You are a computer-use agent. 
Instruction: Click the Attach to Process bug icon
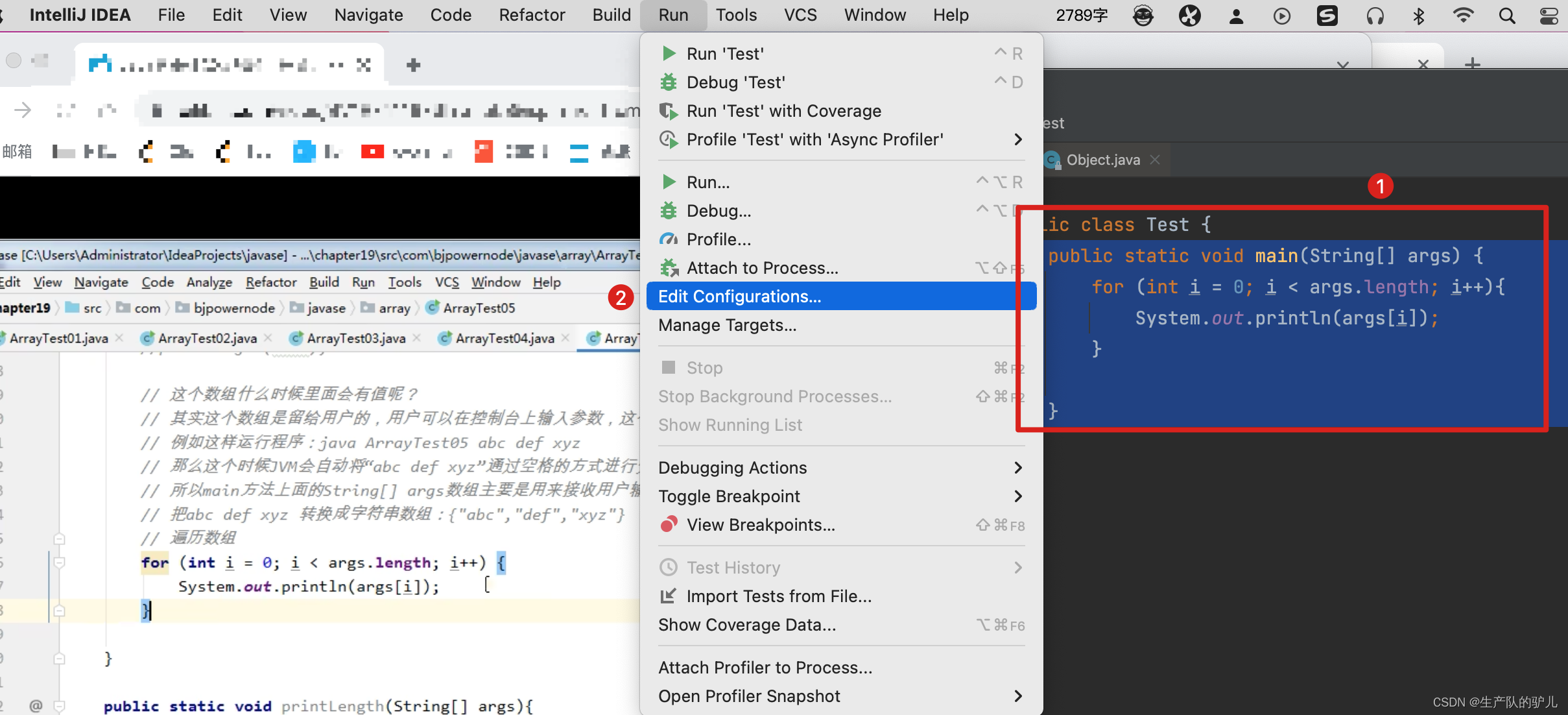point(669,268)
